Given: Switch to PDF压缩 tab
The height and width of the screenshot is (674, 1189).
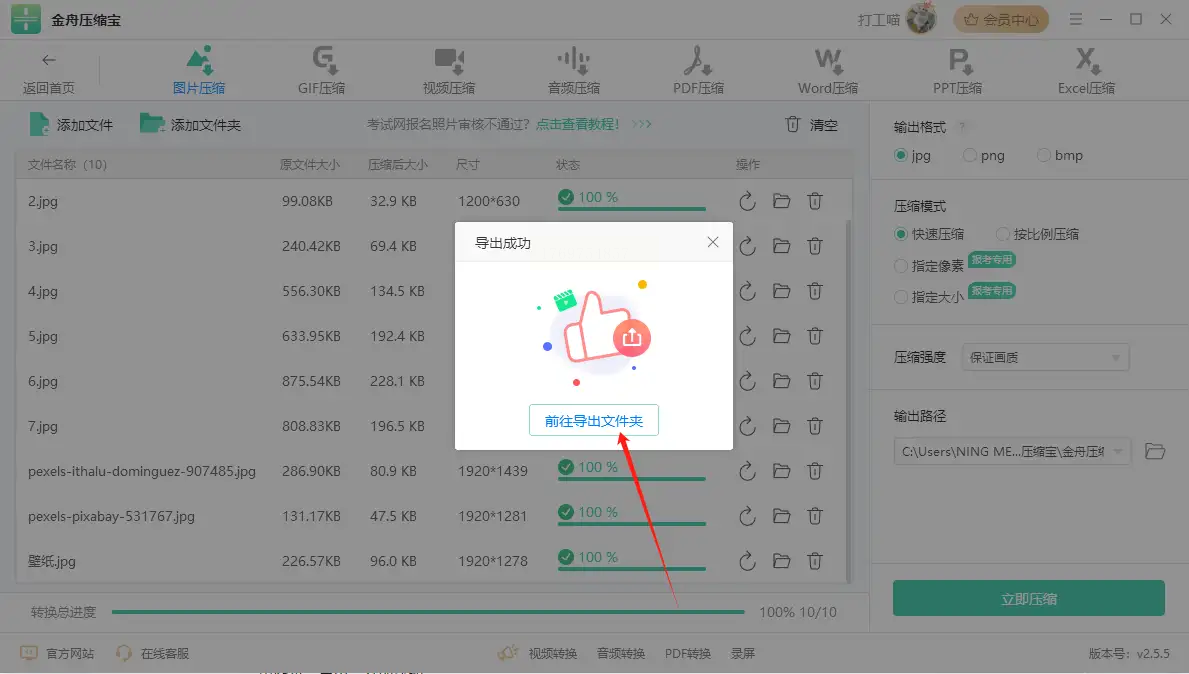Looking at the screenshot, I should point(698,71).
